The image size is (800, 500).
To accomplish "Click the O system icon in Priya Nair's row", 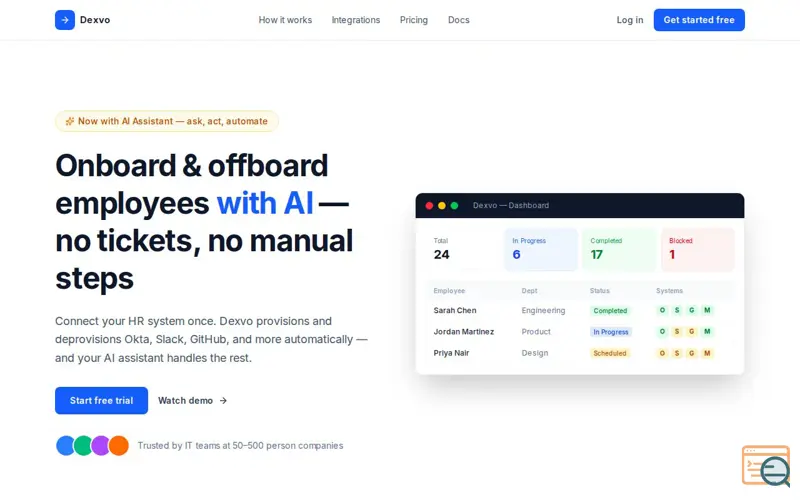I will click(662, 353).
